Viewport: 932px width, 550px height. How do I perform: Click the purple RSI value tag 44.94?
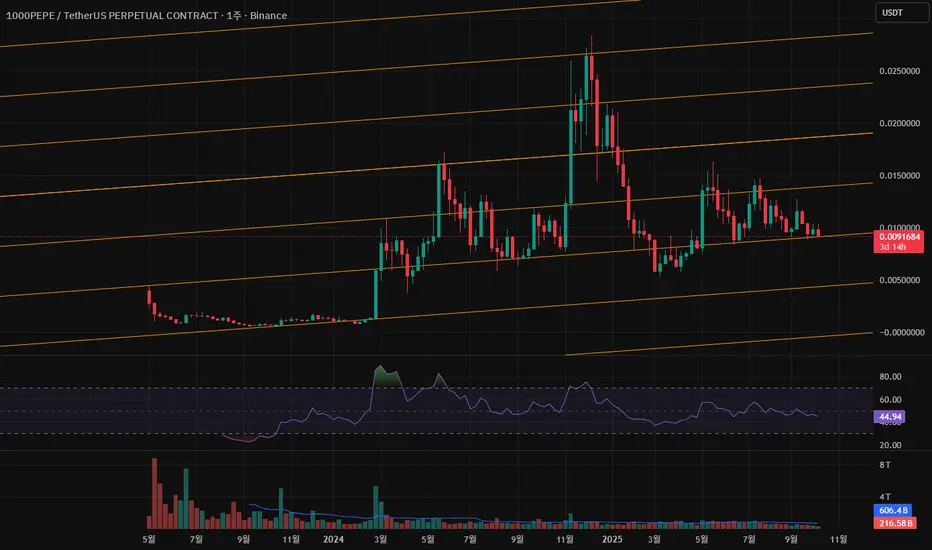[x=890, y=417]
